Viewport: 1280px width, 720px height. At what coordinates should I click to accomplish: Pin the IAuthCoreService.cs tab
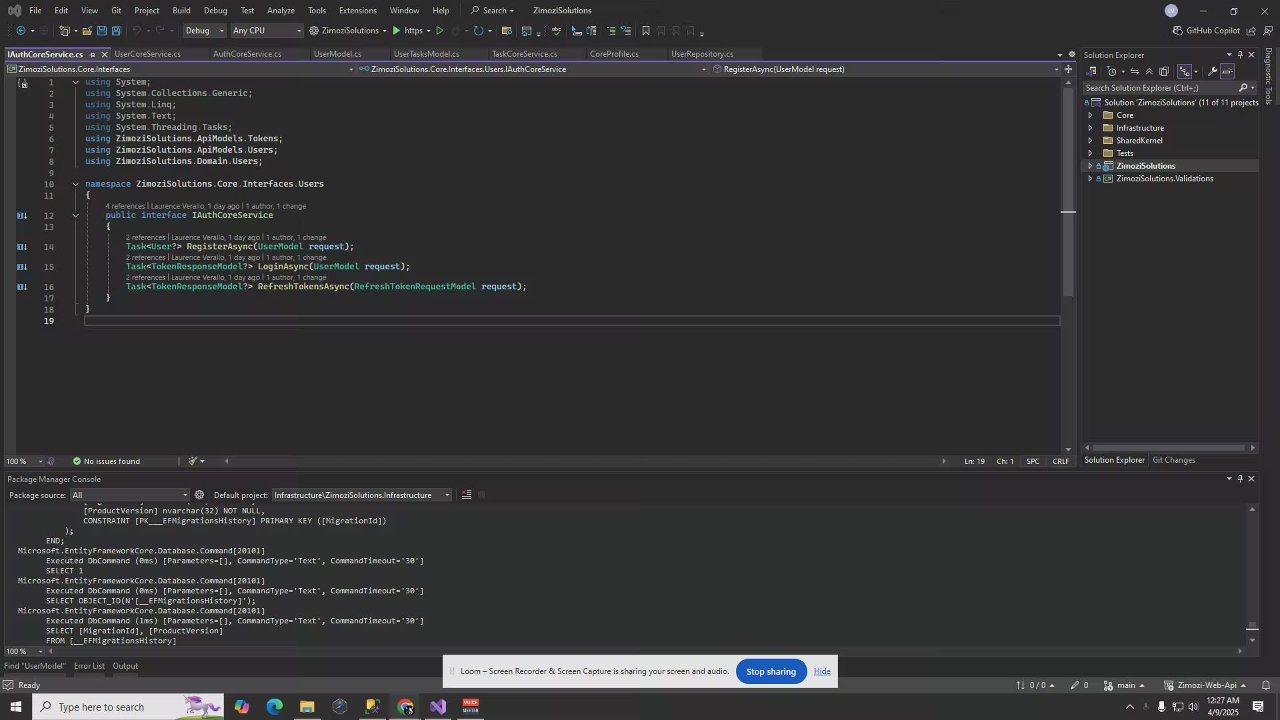pyautogui.click(x=92, y=54)
